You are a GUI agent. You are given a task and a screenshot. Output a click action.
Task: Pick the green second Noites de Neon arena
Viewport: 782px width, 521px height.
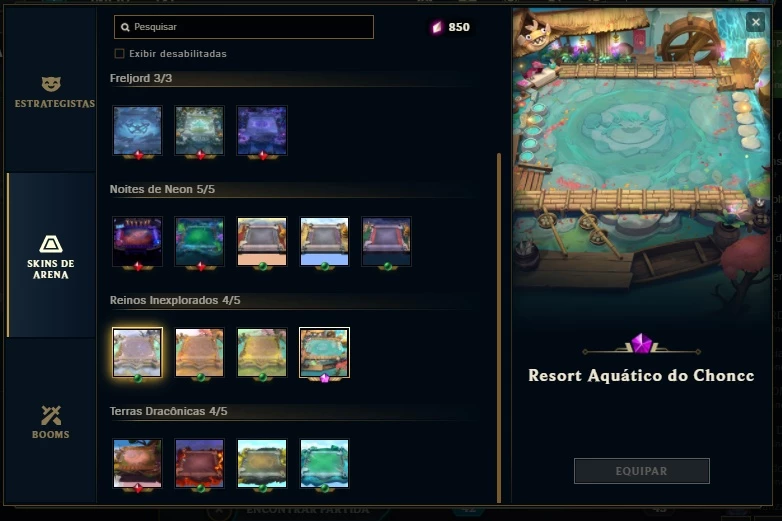(199, 241)
